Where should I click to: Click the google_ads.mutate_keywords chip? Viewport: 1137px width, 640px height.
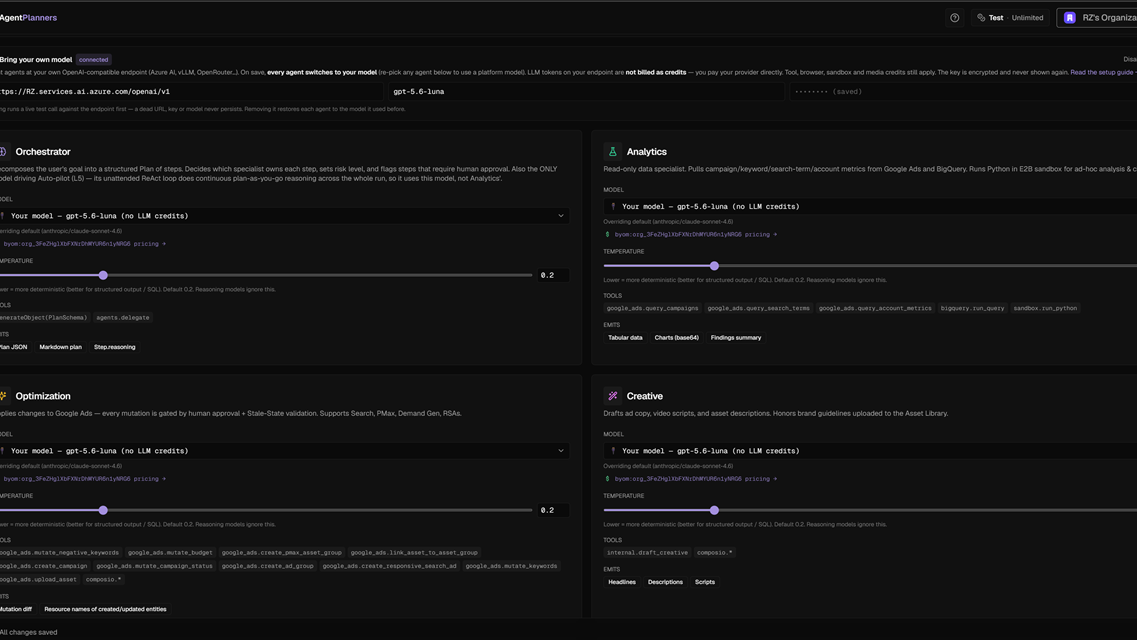tap(511, 566)
